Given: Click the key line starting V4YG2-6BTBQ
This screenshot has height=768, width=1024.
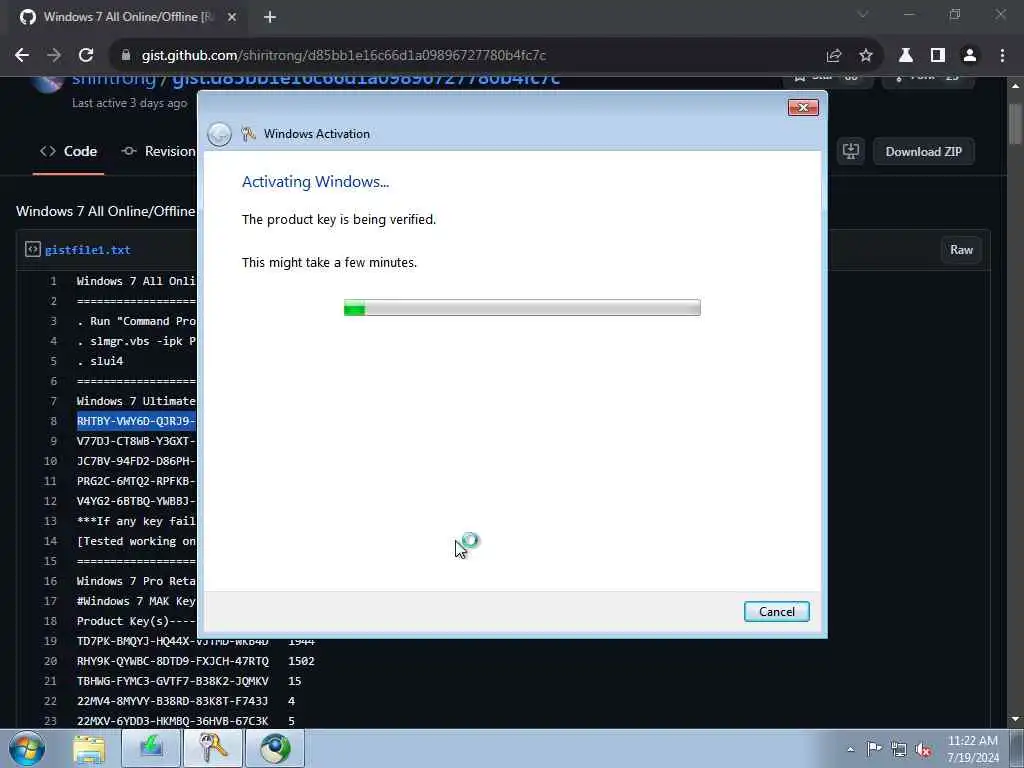Looking at the screenshot, I should click(136, 501).
